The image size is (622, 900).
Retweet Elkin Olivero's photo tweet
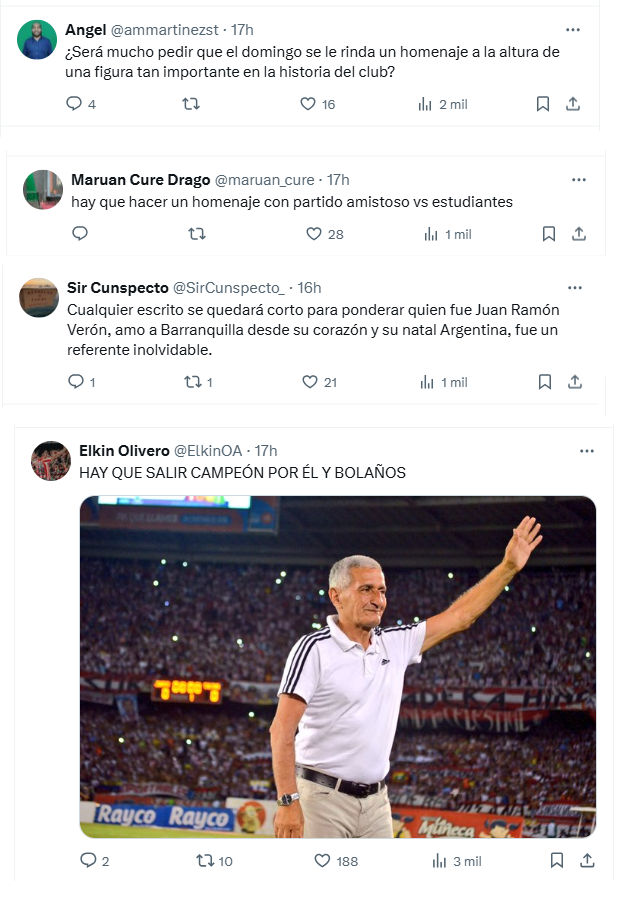(204, 860)
